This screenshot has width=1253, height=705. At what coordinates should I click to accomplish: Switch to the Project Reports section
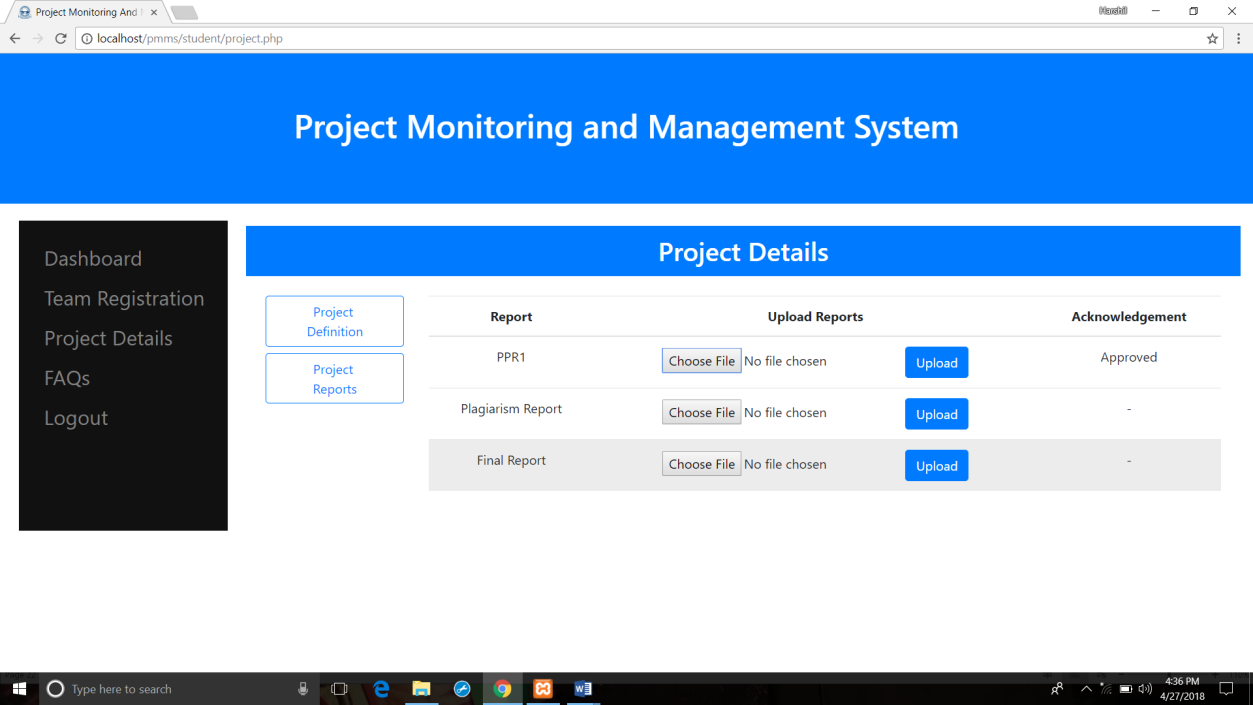coord(334,379)
